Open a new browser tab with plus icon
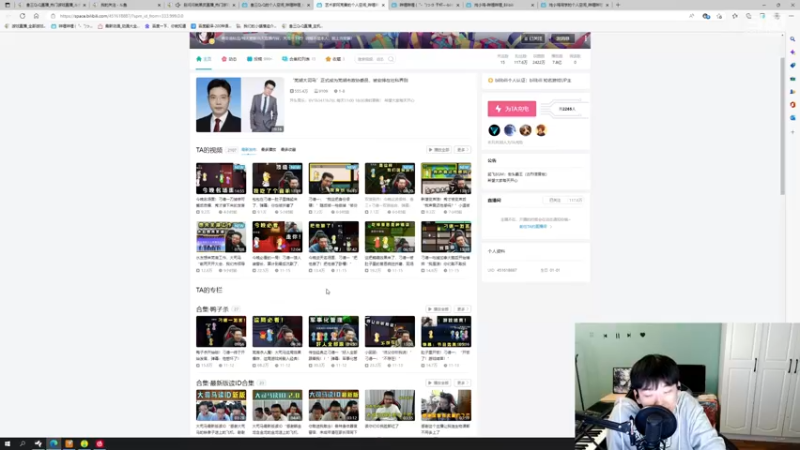Screen dimensions: 800x450 click(618, 5)
